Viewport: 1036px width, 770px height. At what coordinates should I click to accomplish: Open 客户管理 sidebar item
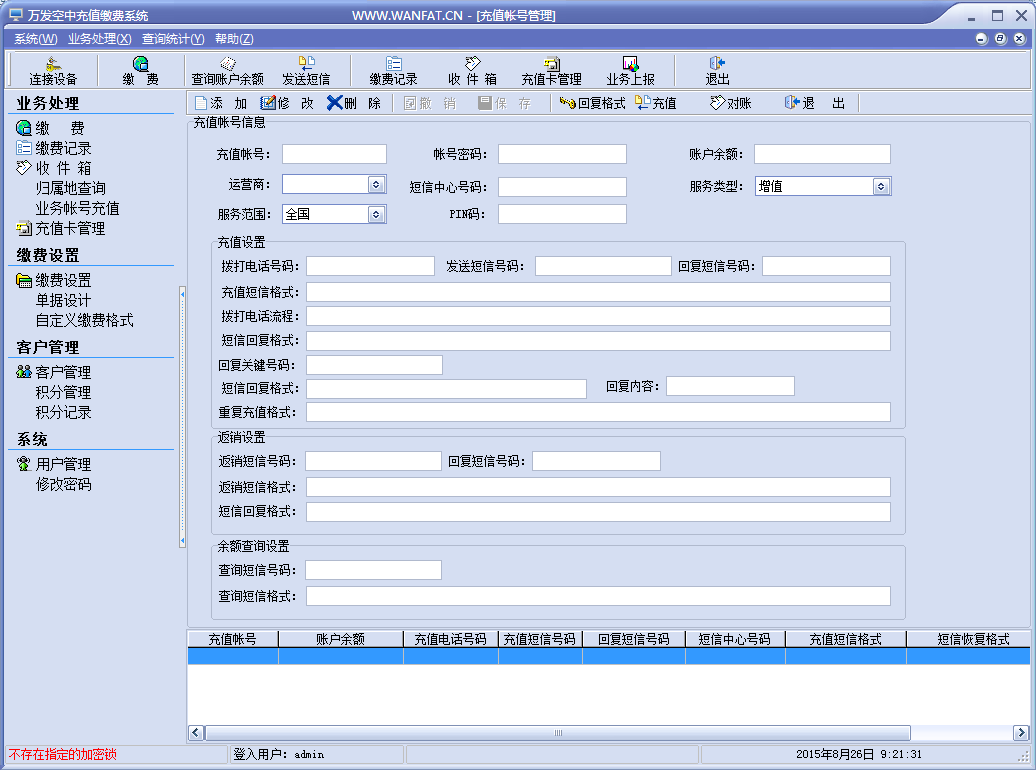click(x=54, y=372)
